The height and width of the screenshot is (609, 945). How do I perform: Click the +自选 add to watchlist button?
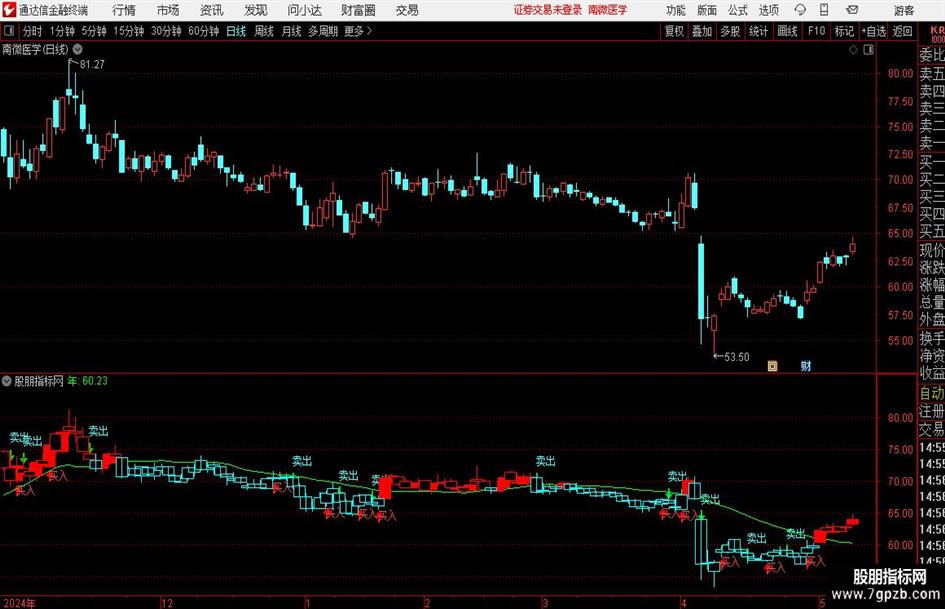tap(874, 31)
